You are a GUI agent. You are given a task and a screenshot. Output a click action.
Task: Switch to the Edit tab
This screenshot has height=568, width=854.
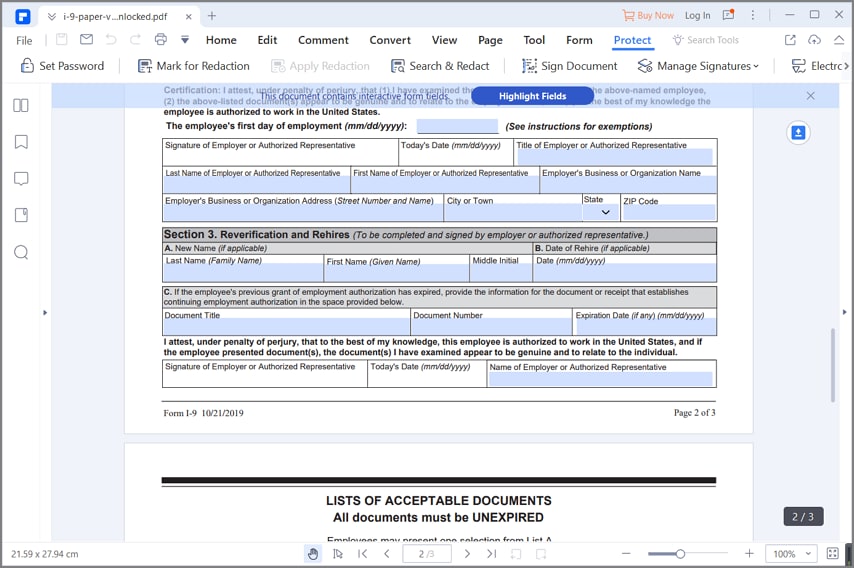(267, 40)
